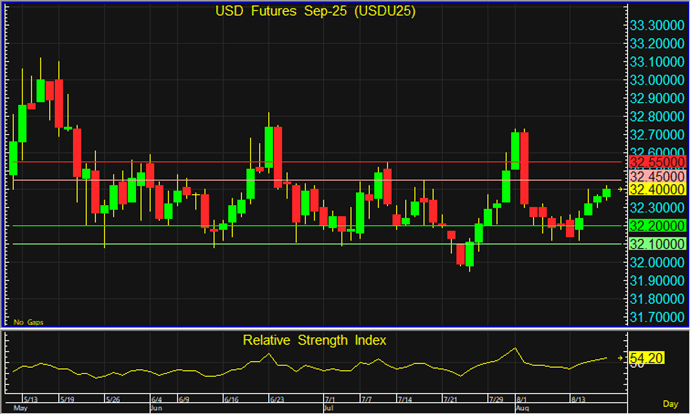The width and height of the screenshot is (691, 415).
Task: Click the 7/21 date on the time axis
Action: point(451,398)
